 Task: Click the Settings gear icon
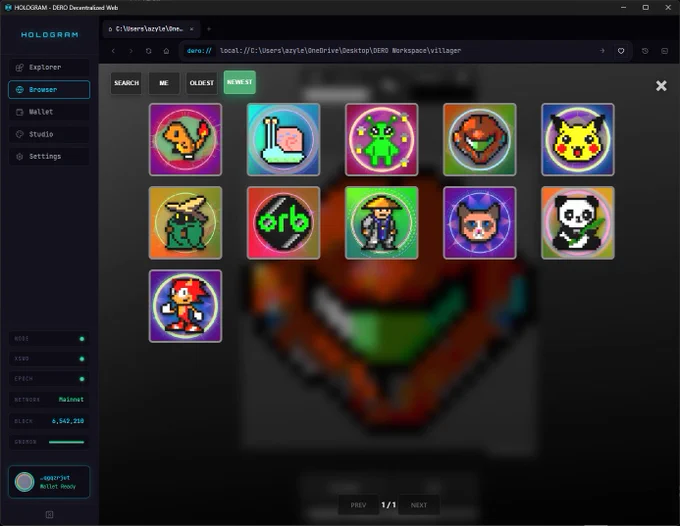[20, 156]
